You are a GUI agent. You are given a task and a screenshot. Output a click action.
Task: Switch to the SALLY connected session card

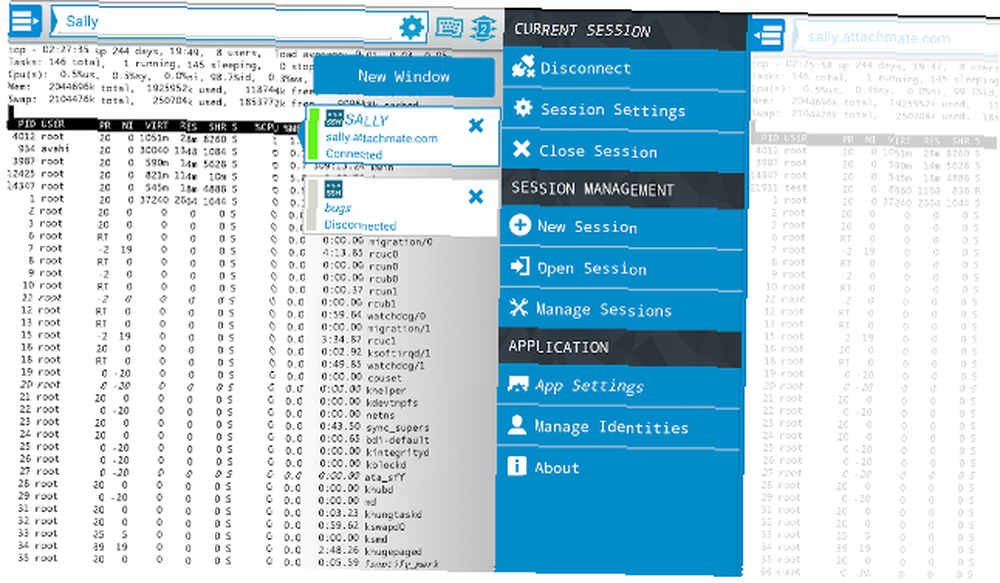click(x=402, y=136)
